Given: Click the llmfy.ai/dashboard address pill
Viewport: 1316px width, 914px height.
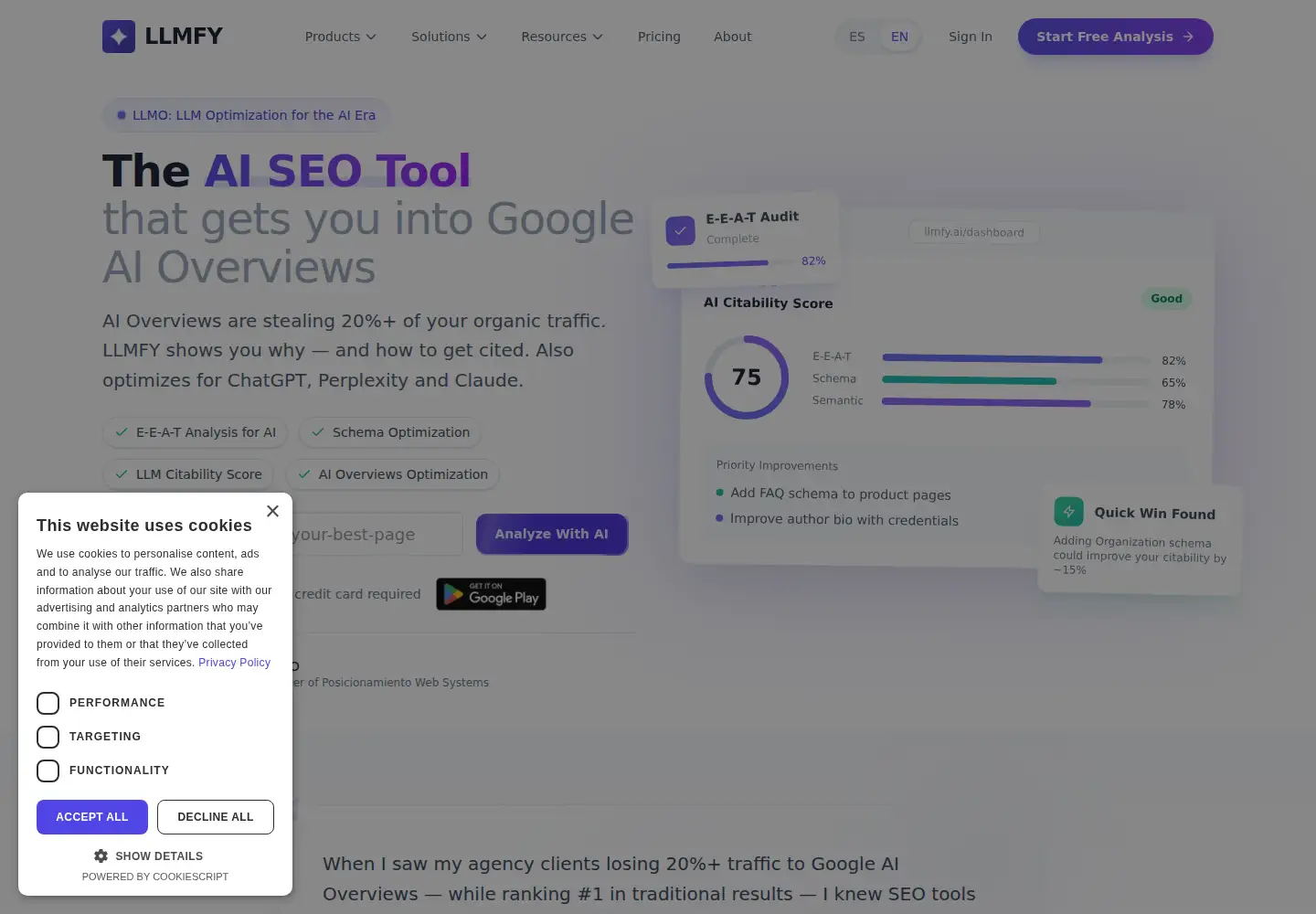Looking at the screenshot, I should (x=974, y=232).
